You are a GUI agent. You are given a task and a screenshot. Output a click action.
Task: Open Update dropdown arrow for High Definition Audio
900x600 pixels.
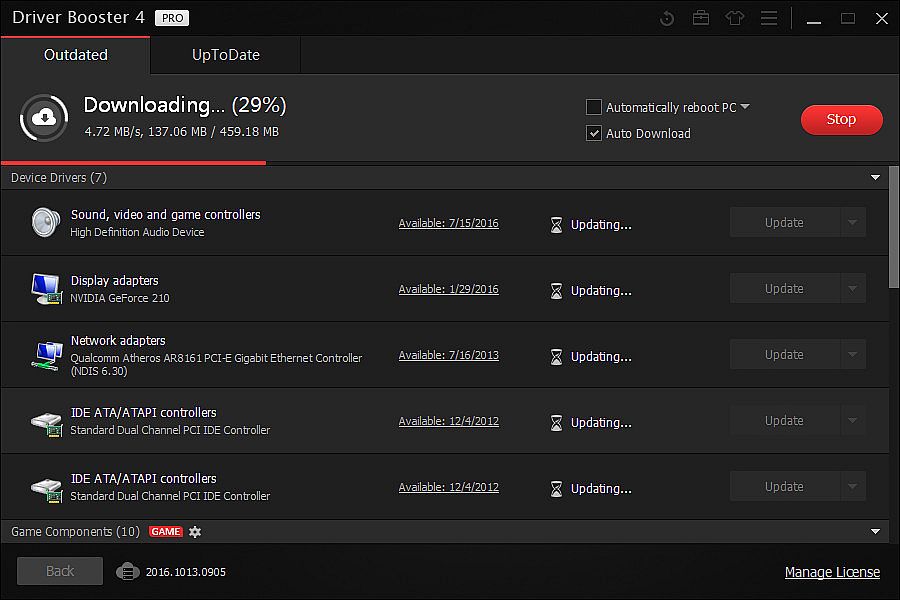pyautogui.click(x=853, y=222)
